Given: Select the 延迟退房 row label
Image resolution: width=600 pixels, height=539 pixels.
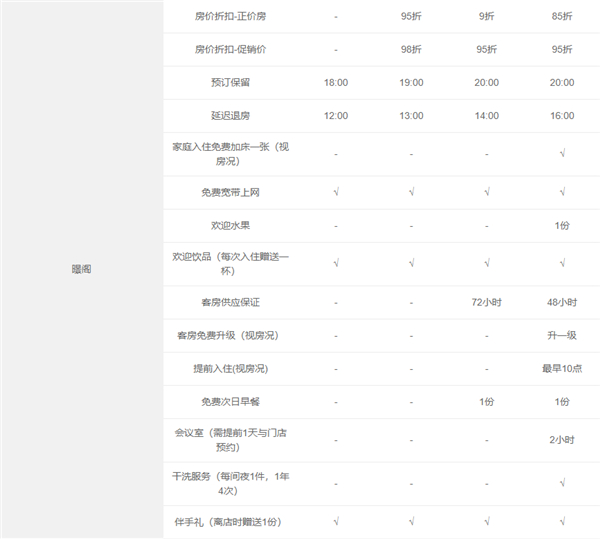Looking at the screenshot, I should 230,115.
